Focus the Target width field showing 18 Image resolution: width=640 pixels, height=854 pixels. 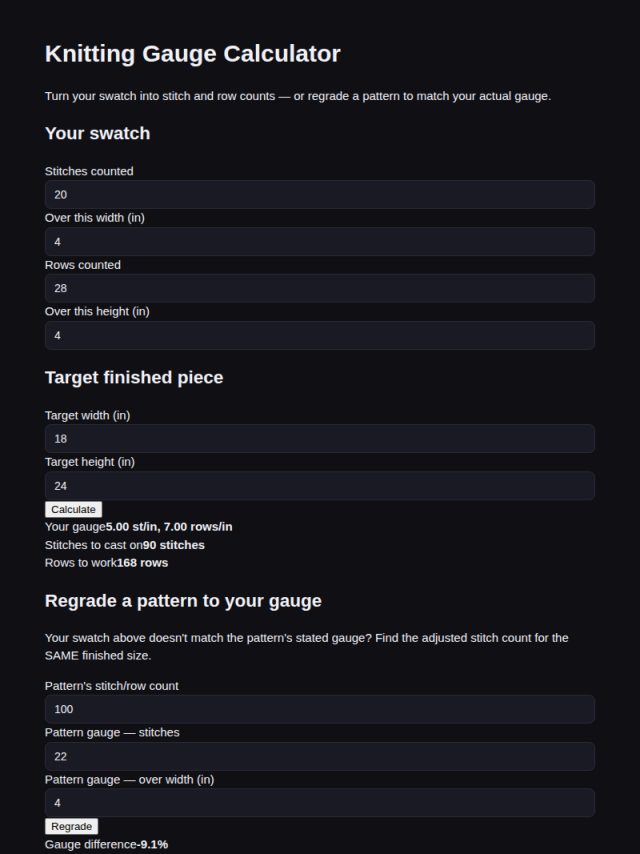coord(320,438)
